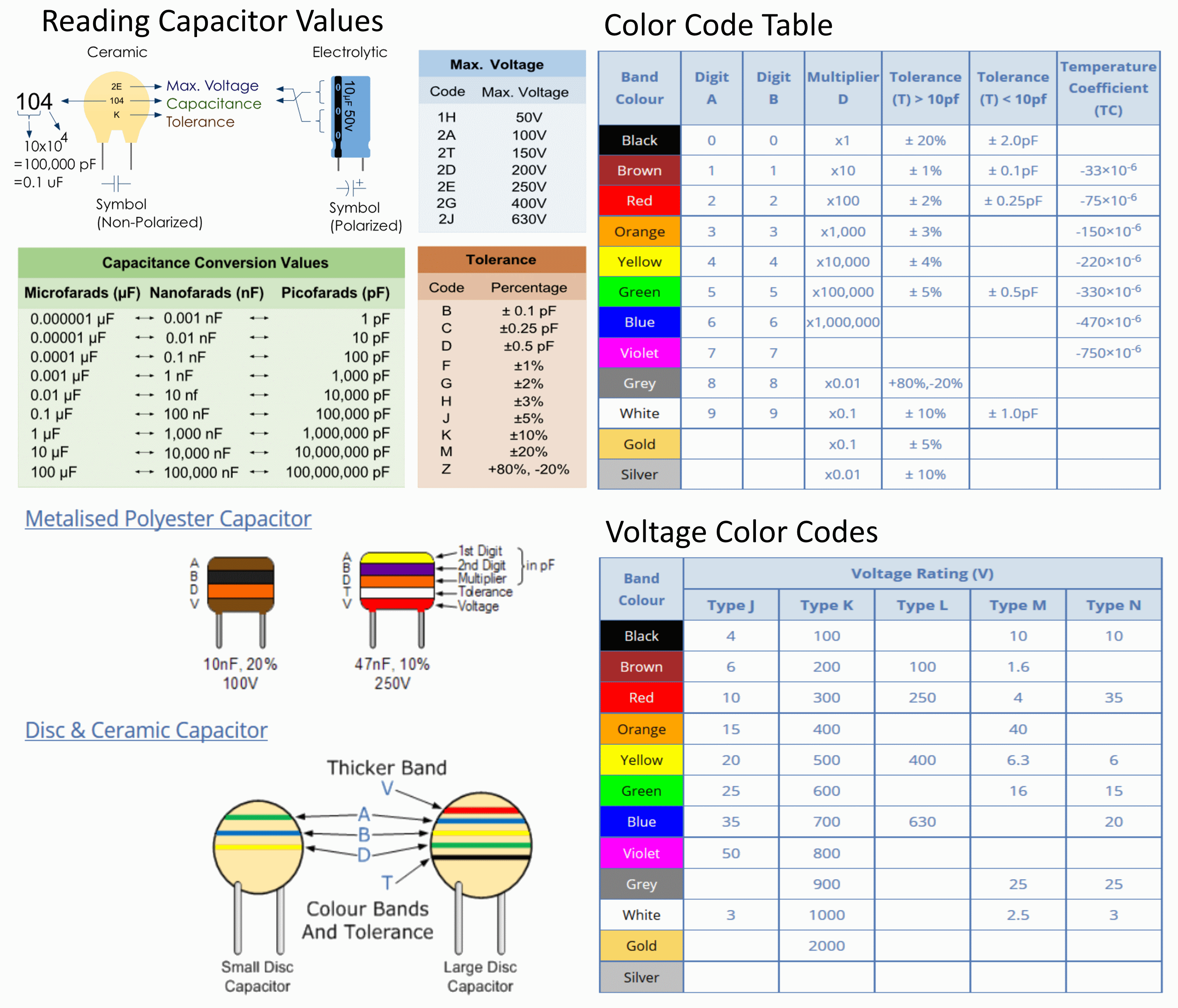Click the Voltage Rating (V) header cell

(922, 574)
